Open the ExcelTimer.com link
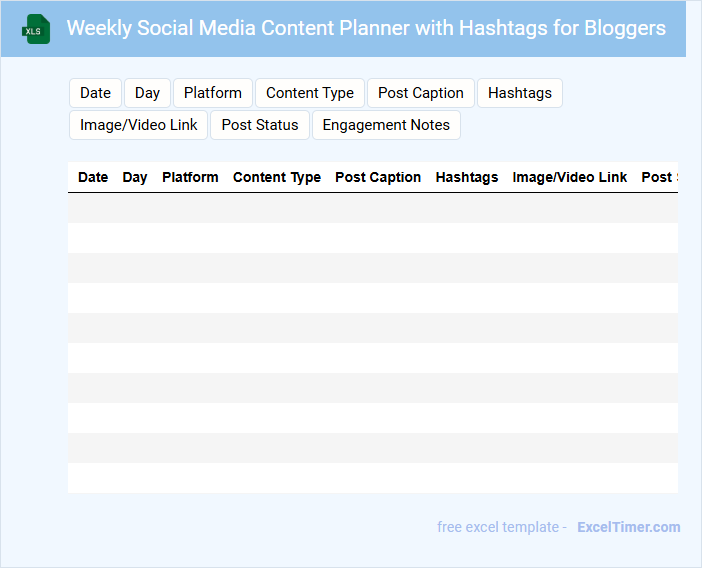This screenshot has height=568, width=702. 629,527
